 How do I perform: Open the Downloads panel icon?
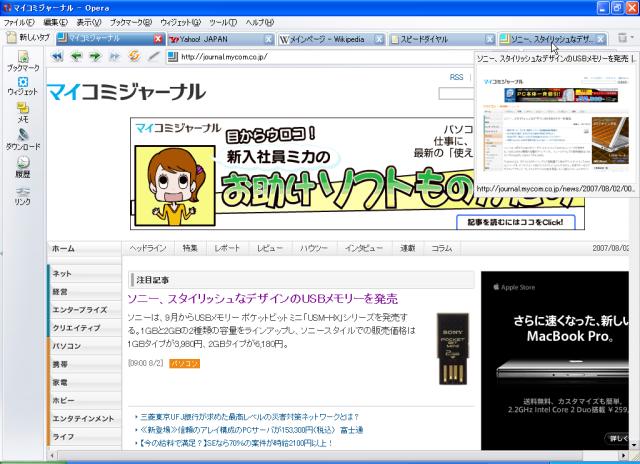(23, 139)
